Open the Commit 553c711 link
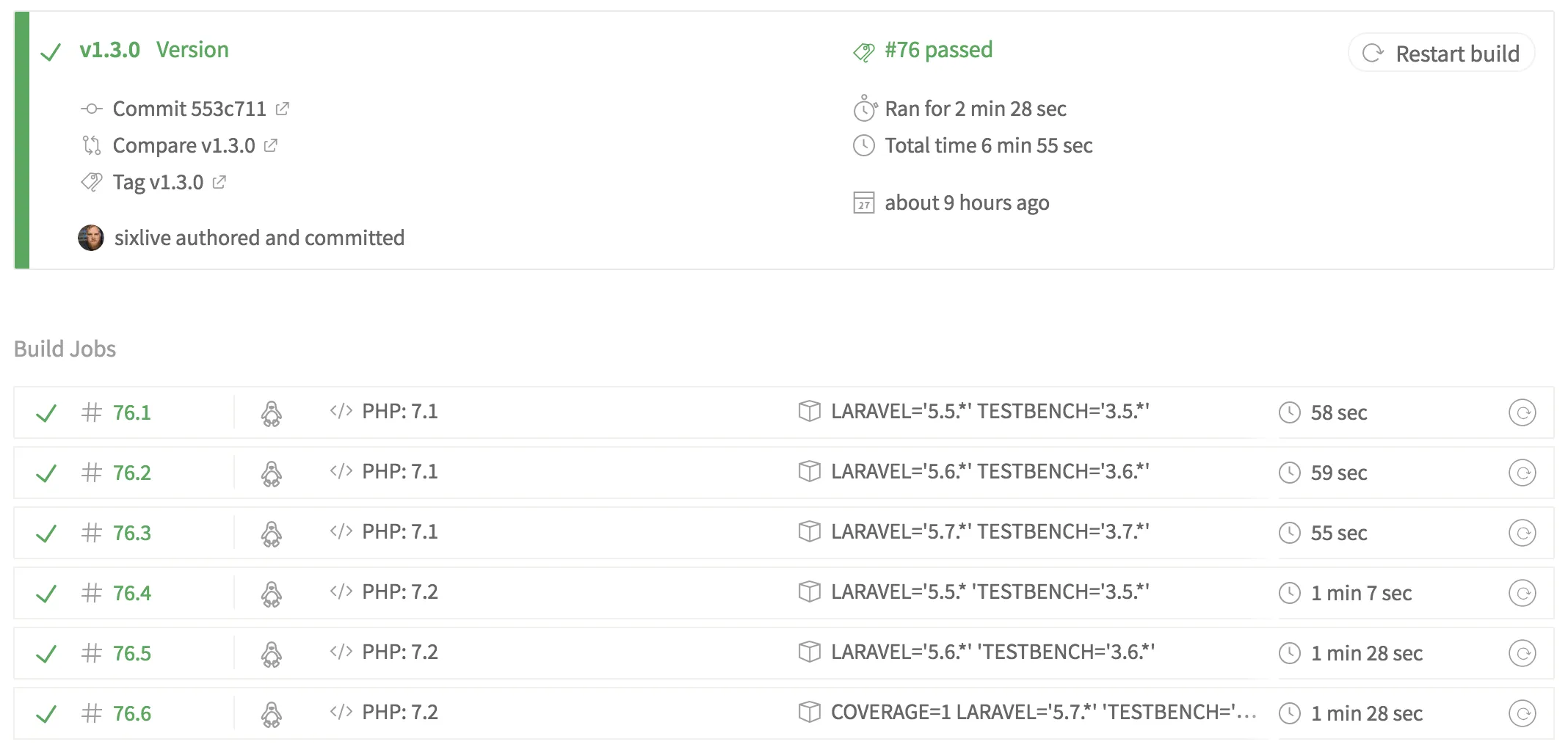Screen dimensions: 1568x750 (x=189, y=109)
